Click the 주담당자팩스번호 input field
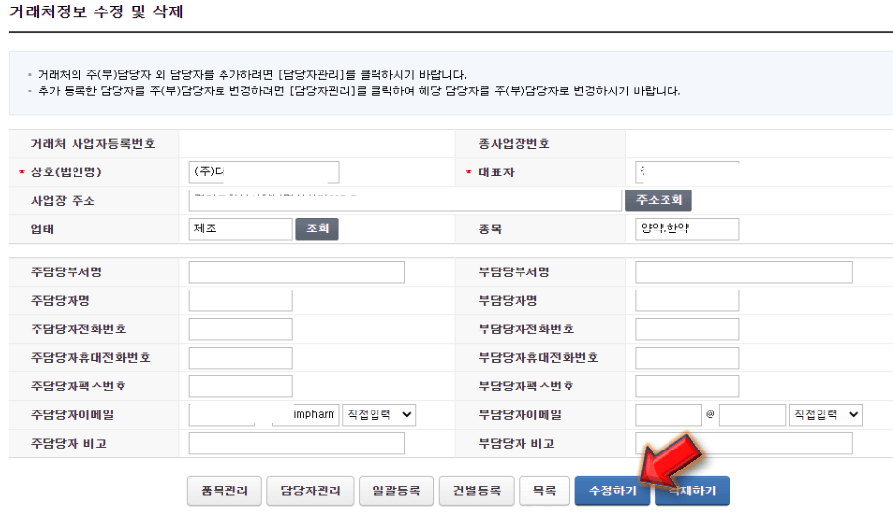Image resolution: width=893 pixels, height=520 pixels. (241, 386)
